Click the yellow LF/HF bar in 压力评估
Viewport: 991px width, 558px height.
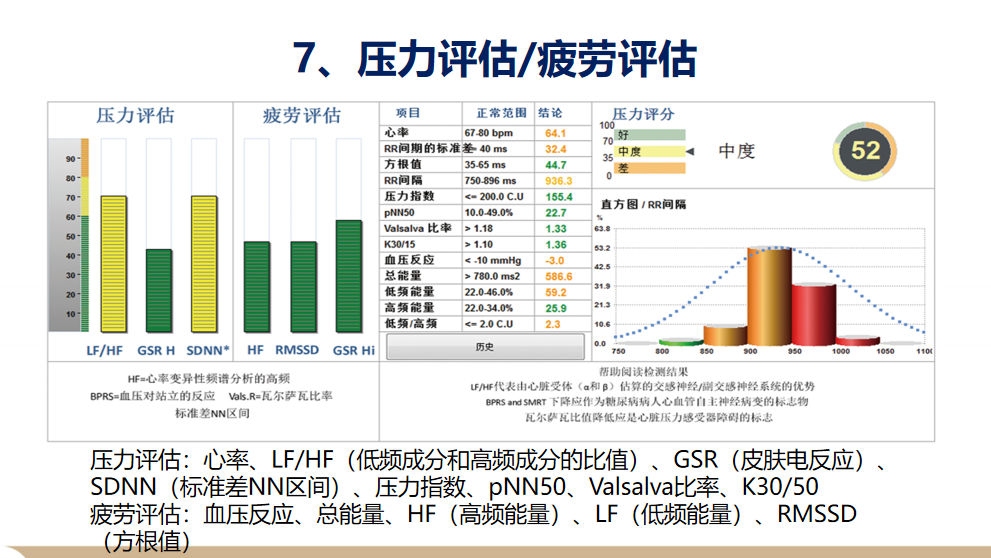click(113, 265)
